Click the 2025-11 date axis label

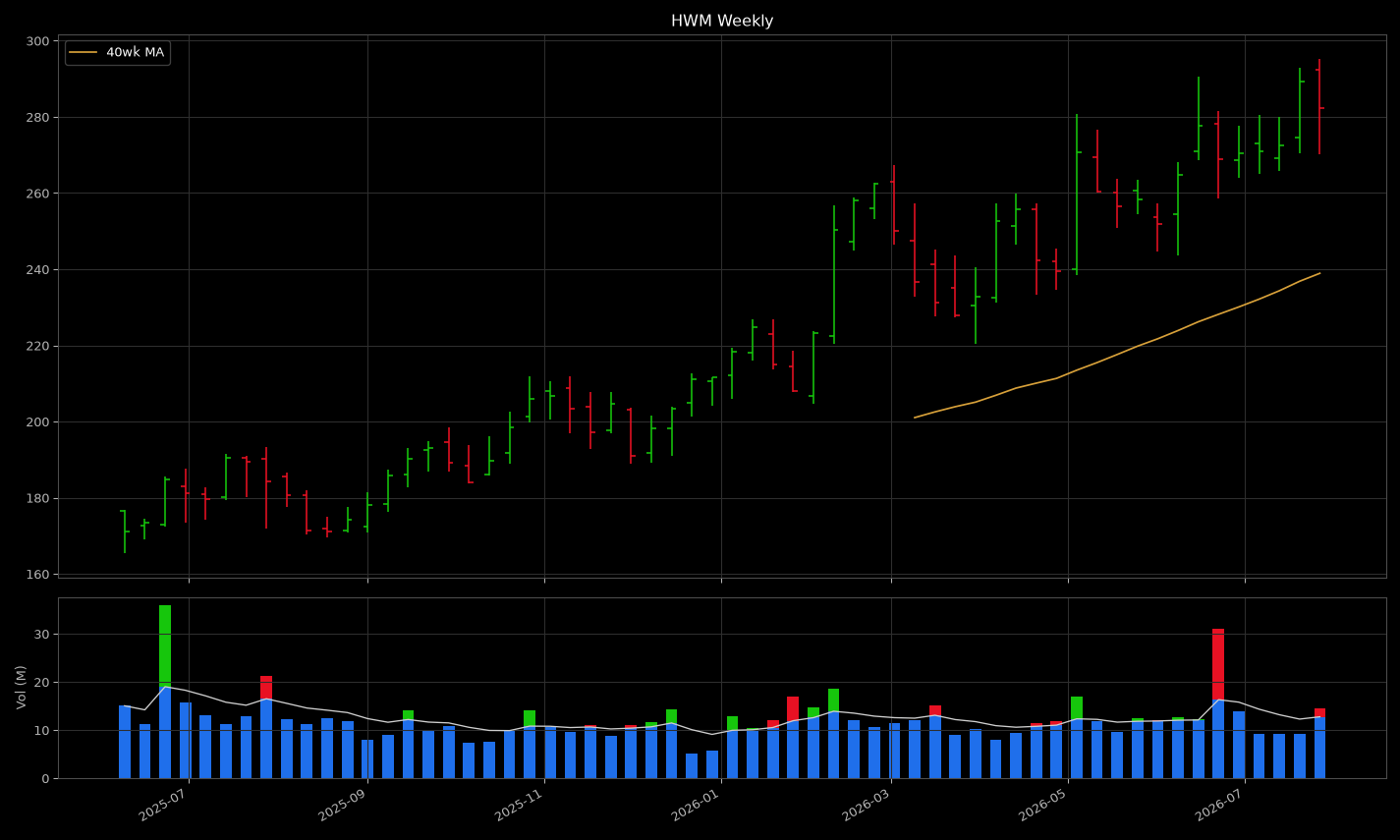pyautogui.click(x=519, y=805)
